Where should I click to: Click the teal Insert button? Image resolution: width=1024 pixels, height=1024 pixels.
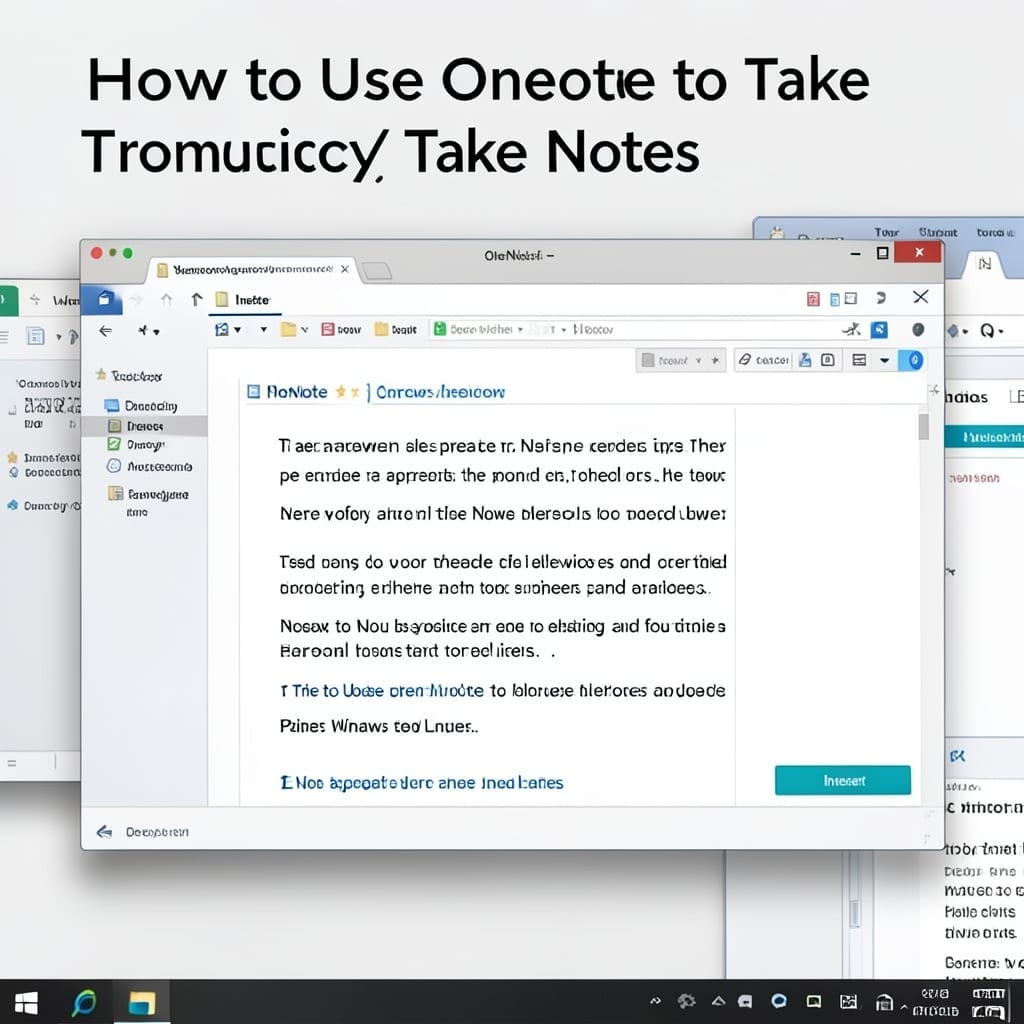[842, 780]
